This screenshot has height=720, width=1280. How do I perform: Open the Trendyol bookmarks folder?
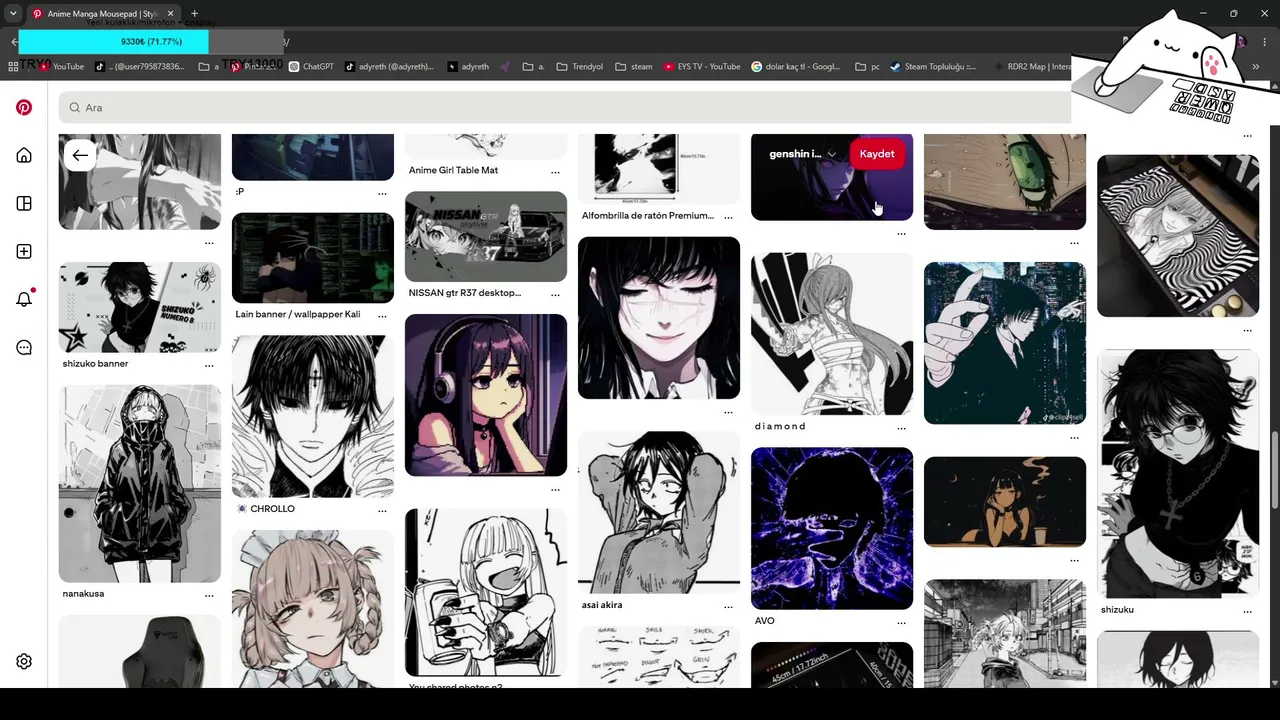[579, 67]
